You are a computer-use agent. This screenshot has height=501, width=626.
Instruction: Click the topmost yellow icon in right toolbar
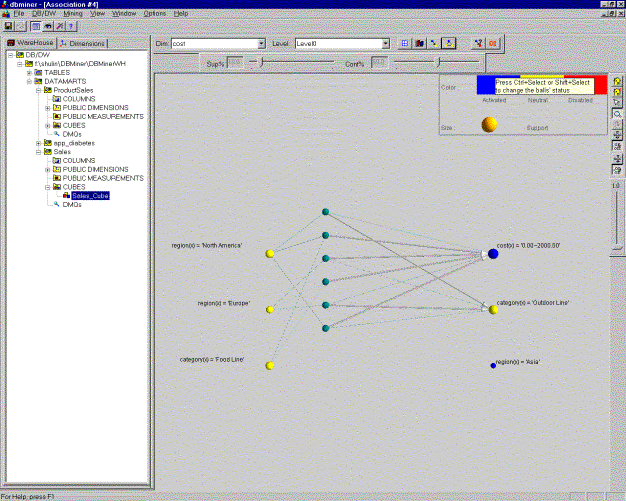(x=618, y=80)
